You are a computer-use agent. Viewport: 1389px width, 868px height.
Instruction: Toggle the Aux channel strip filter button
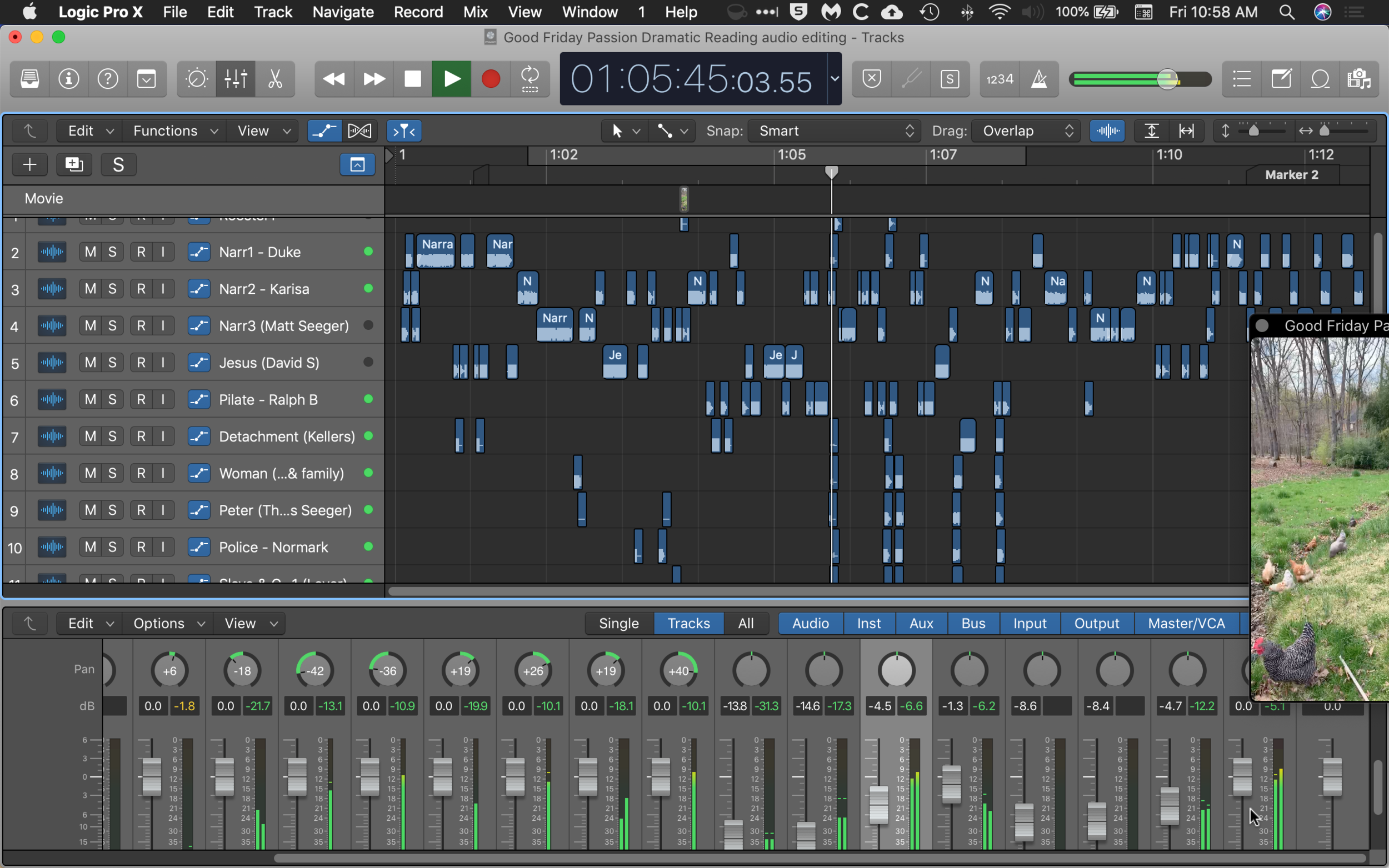click(x=921, y=624)
